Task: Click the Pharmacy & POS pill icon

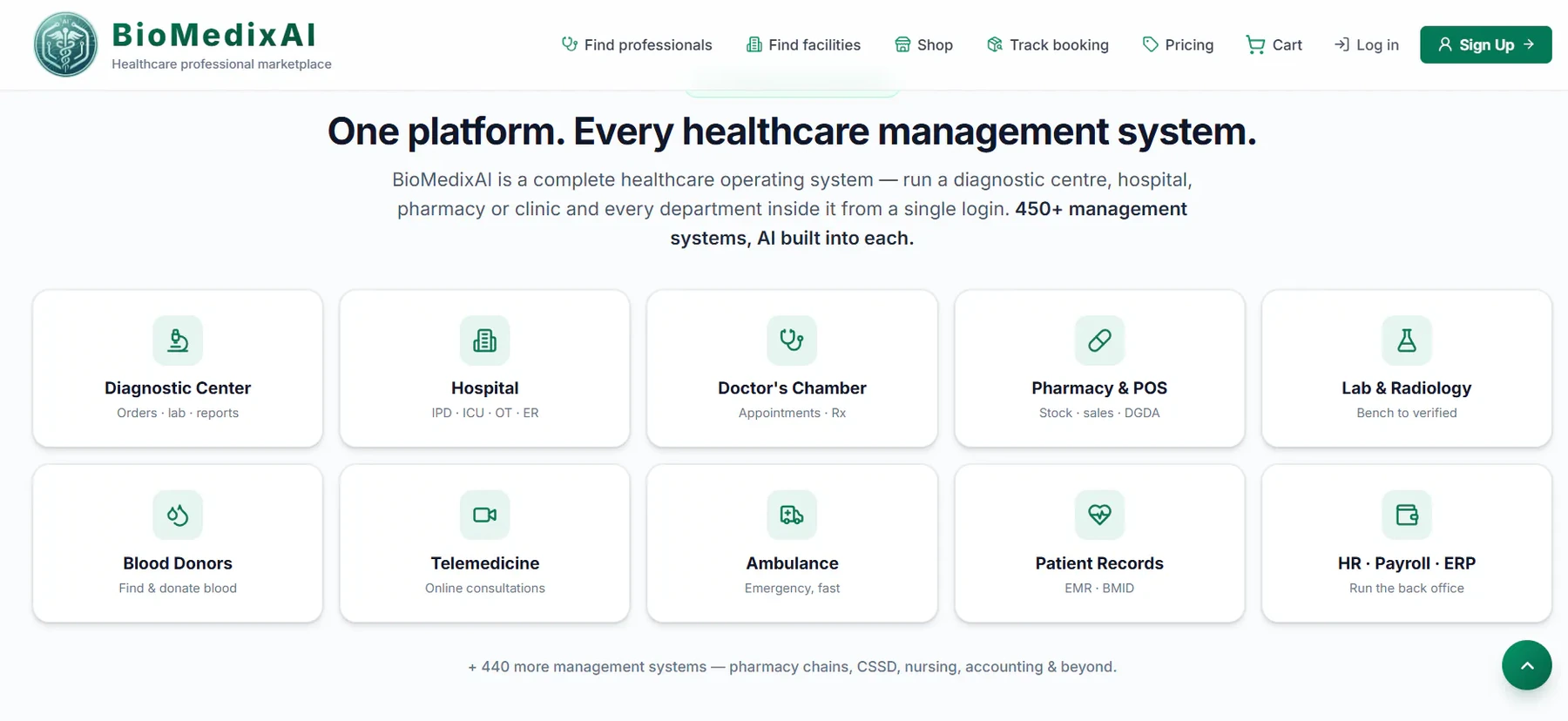Action: pyautogui.click(x=1099, y=340)
